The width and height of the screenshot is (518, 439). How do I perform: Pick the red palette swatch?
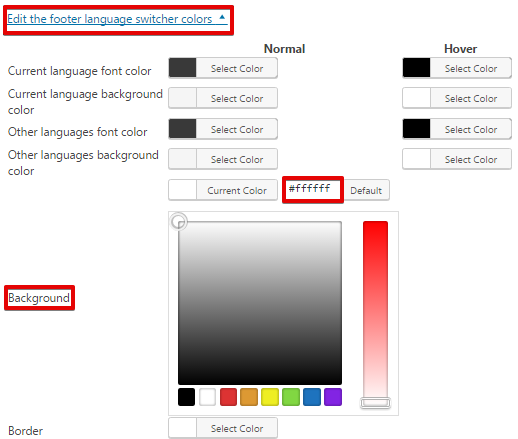(x=228, y=397)
